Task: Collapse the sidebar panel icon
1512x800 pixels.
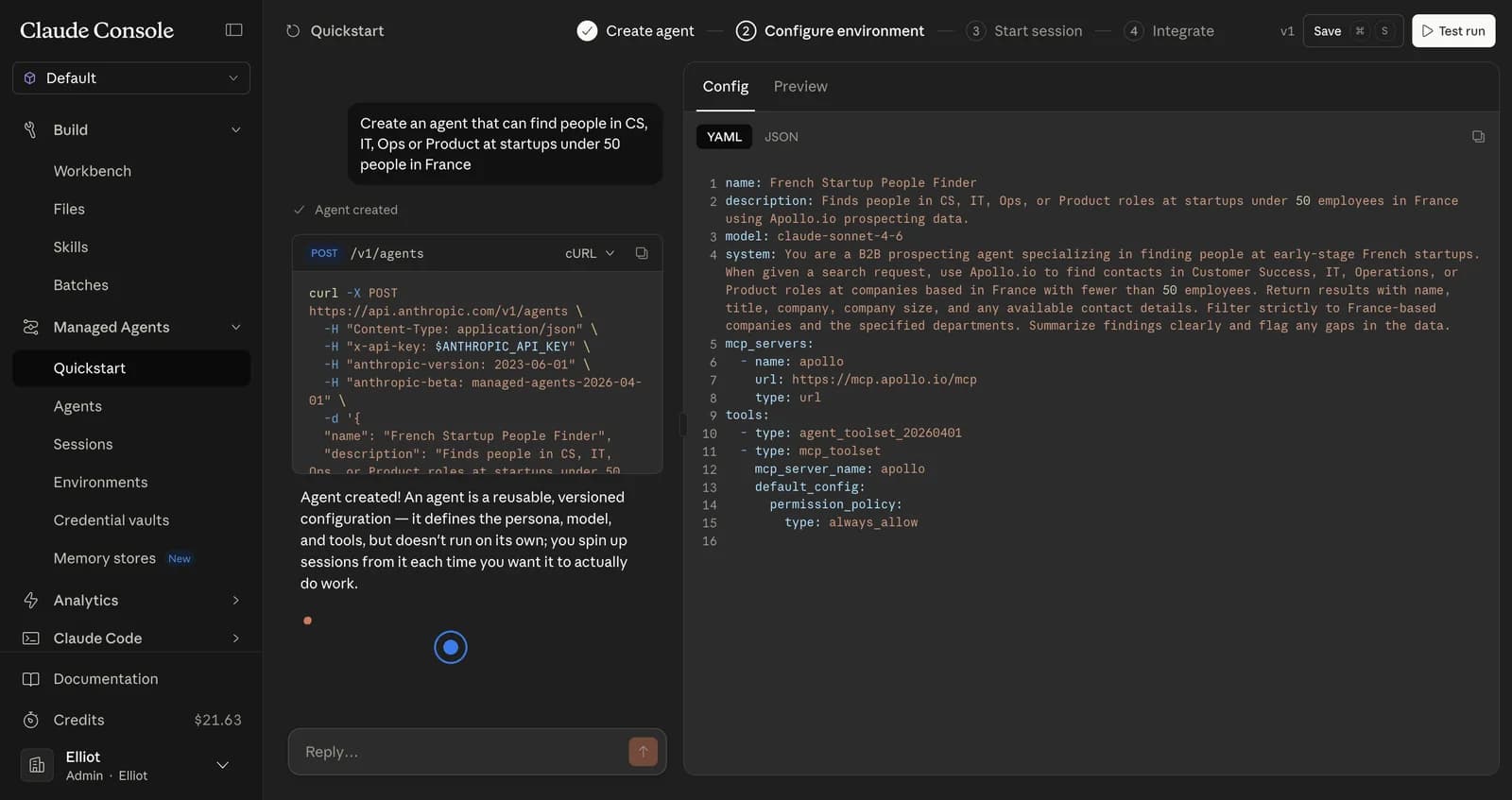Action: pyautogui.click(x=233, y=30)
